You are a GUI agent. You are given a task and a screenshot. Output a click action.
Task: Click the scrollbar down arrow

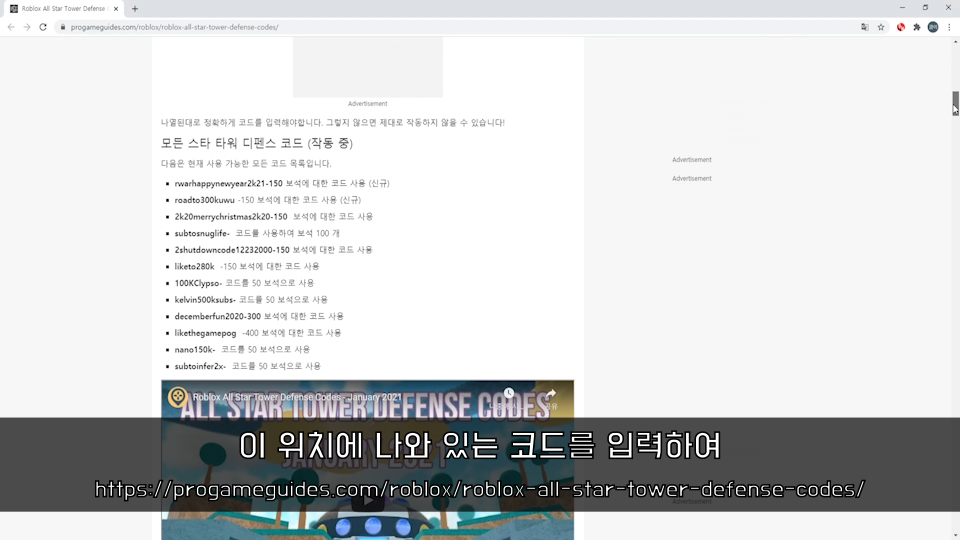(955, 536)
